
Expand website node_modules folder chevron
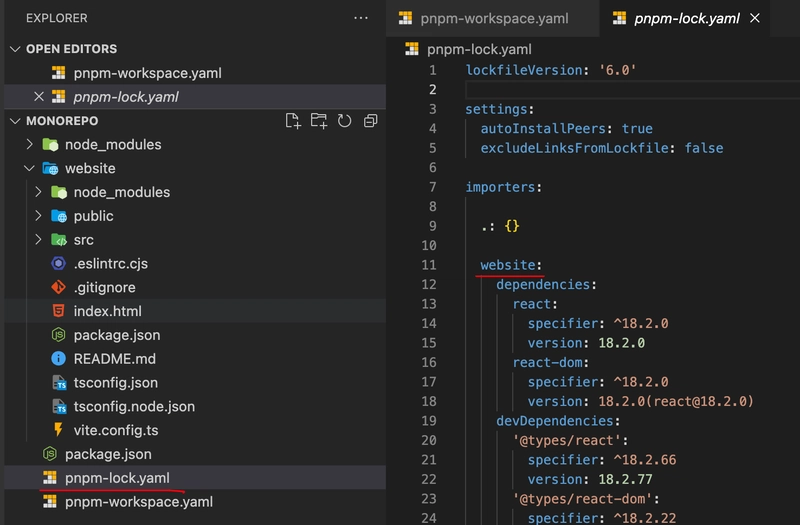click(x=38, y=192)
